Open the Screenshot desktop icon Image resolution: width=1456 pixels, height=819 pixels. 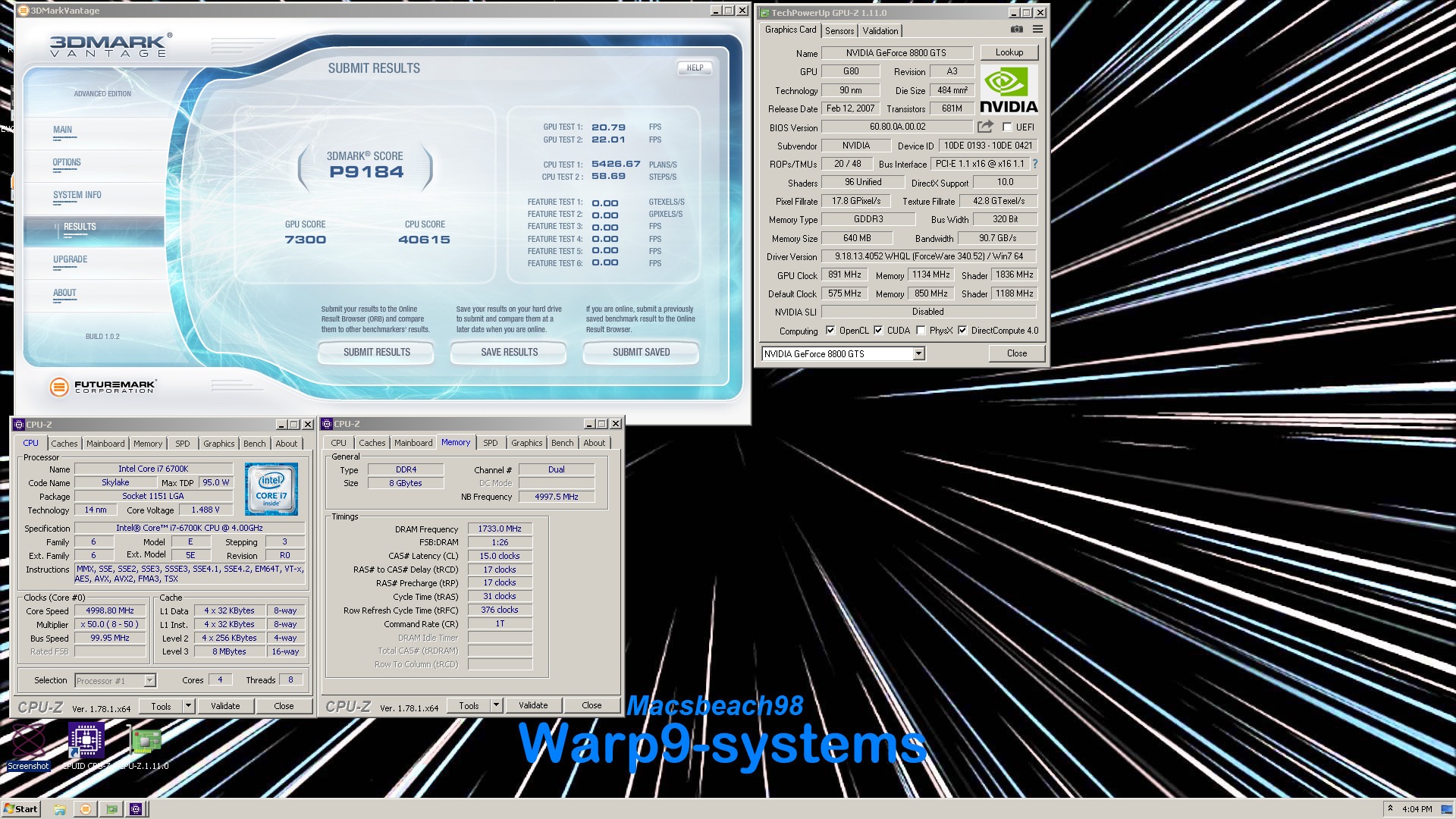(x=28, y=747)
